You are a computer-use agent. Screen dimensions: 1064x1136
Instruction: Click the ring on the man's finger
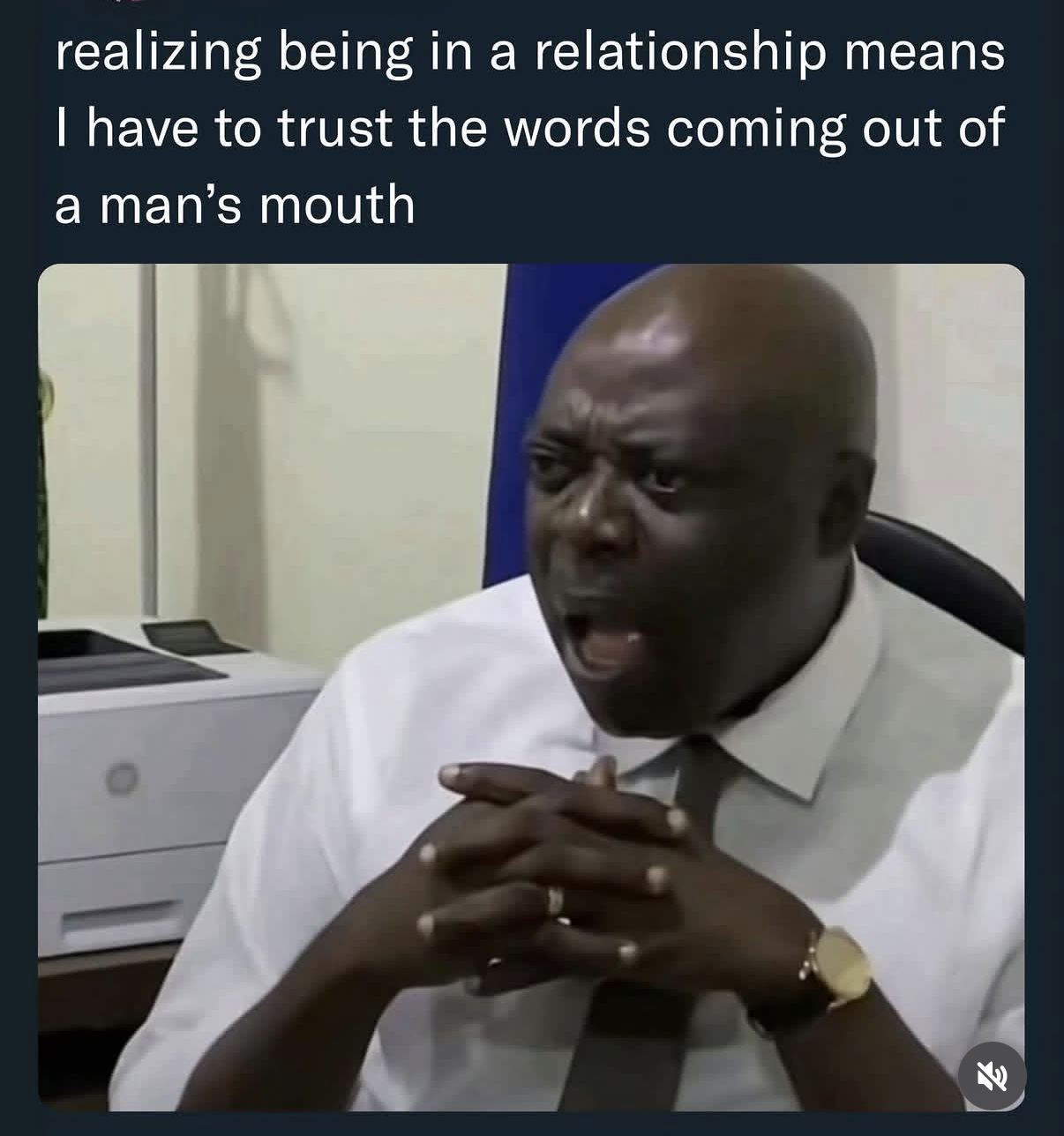click(555, 901)
